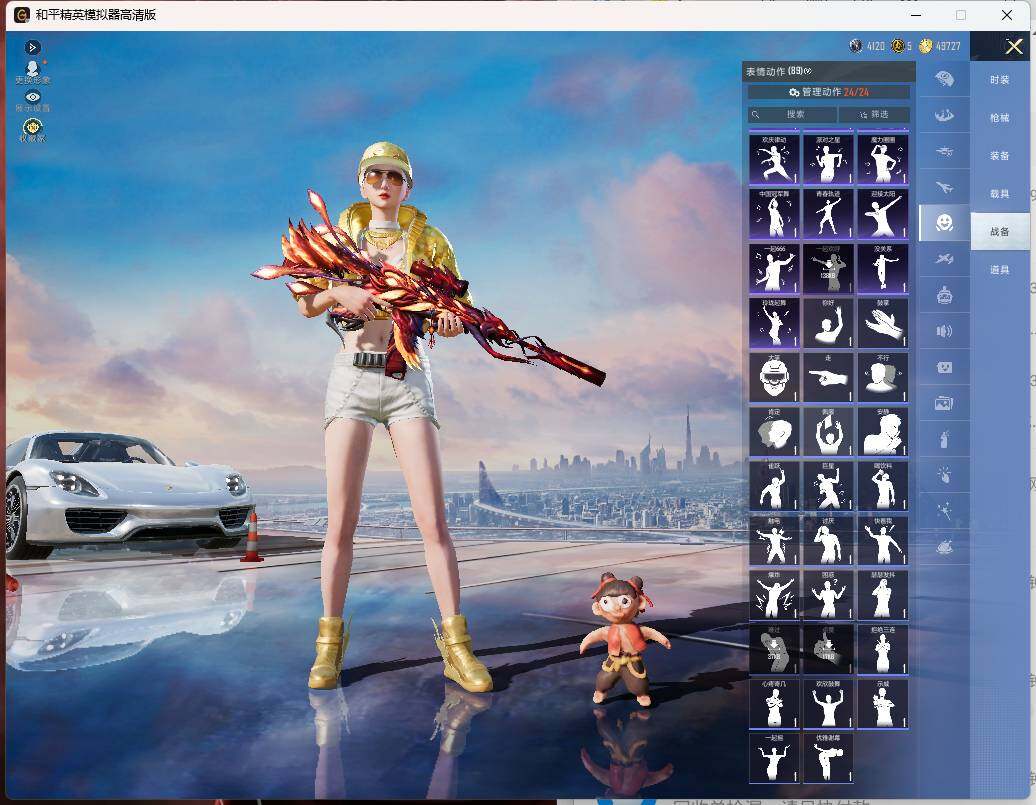Click the 搜索 emote search field

tap(792, 114)
